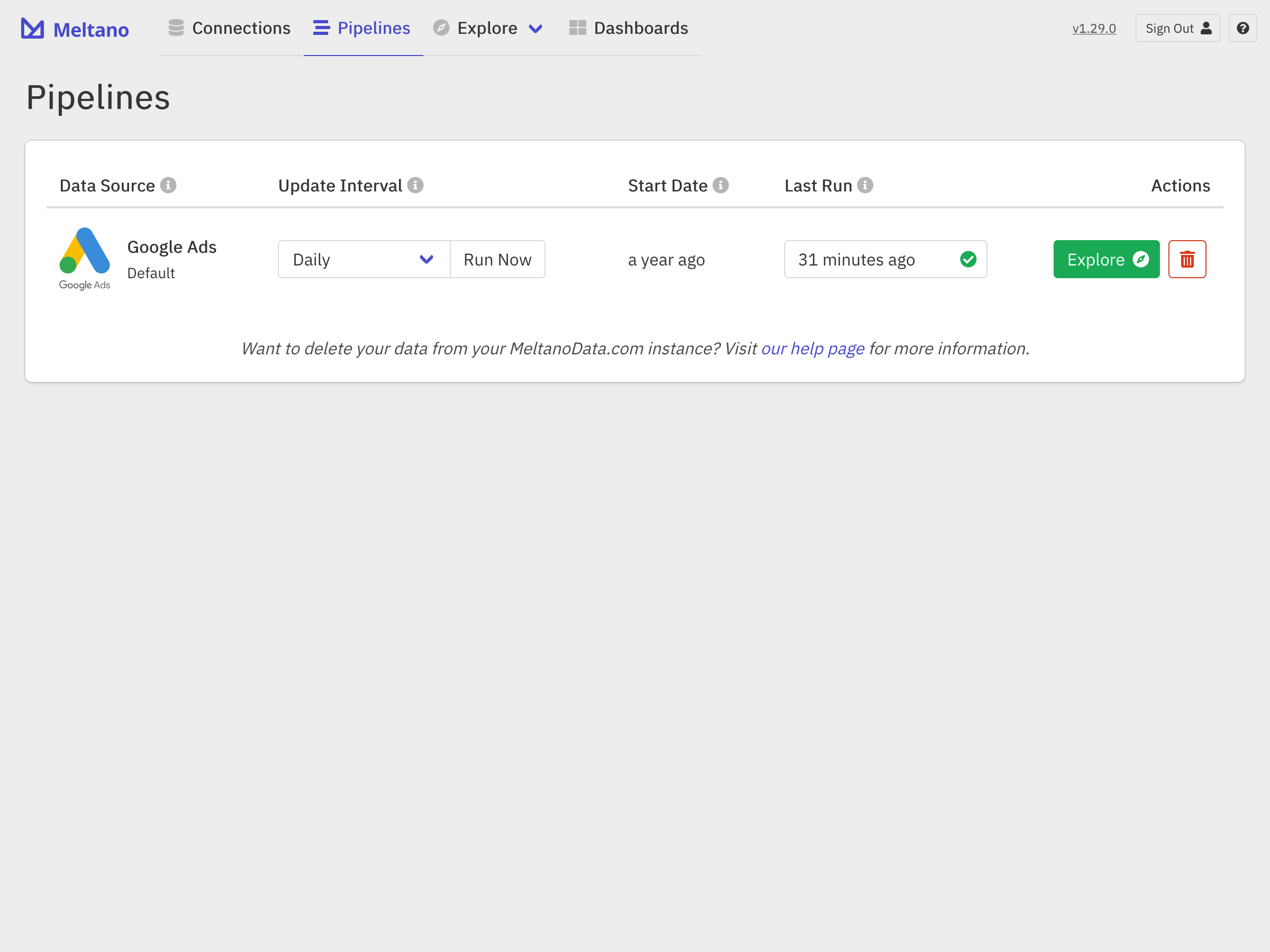Click the green success checkmark icon
The width and height of the screenshot is (1270, 952).
pyautogui.click(x=968, y=259)
